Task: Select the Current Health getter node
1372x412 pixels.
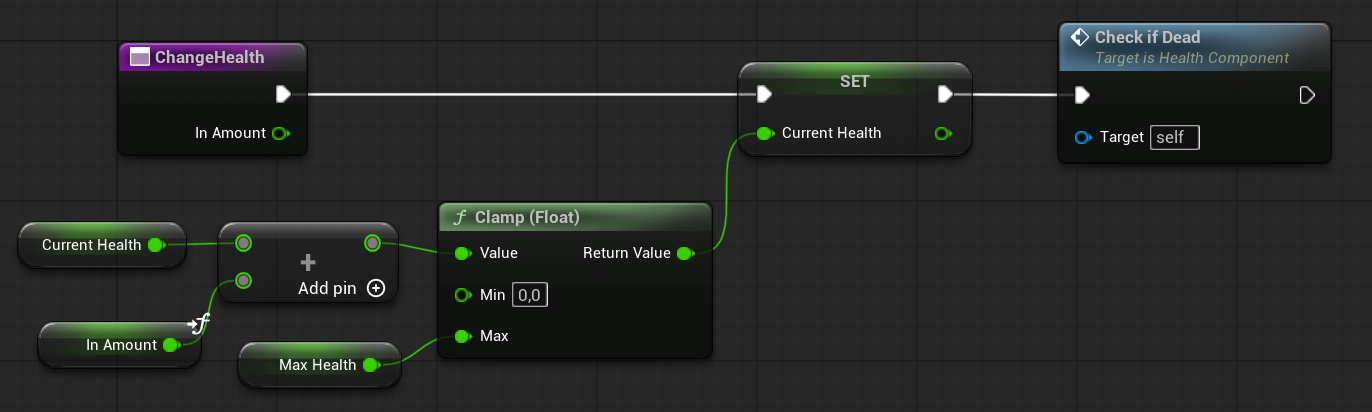Action: pos(92,245)
